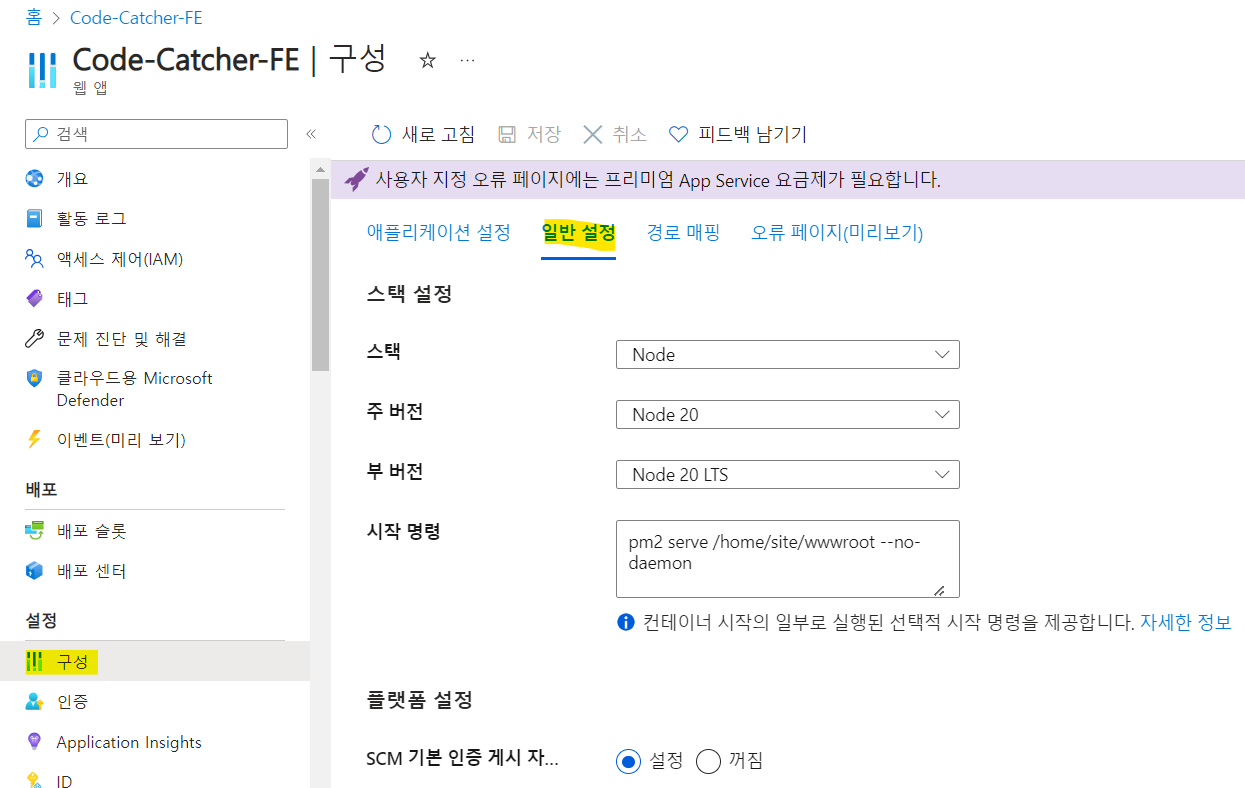Collapse the sidebar with double chevron
The width and height of the screenshot is (1245, 788).
pos(311,134)
